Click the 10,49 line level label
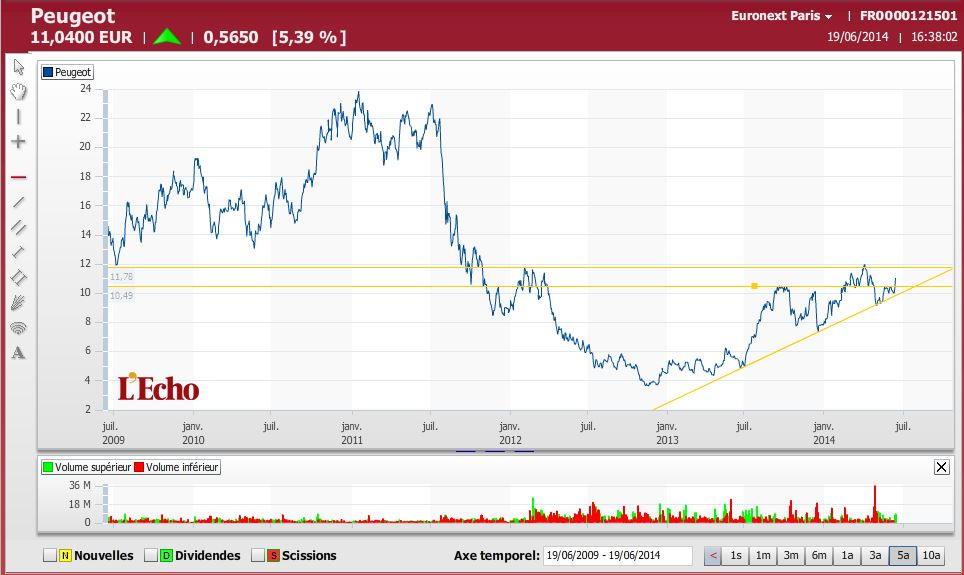 pyautogui.click(x=121, y=296)
